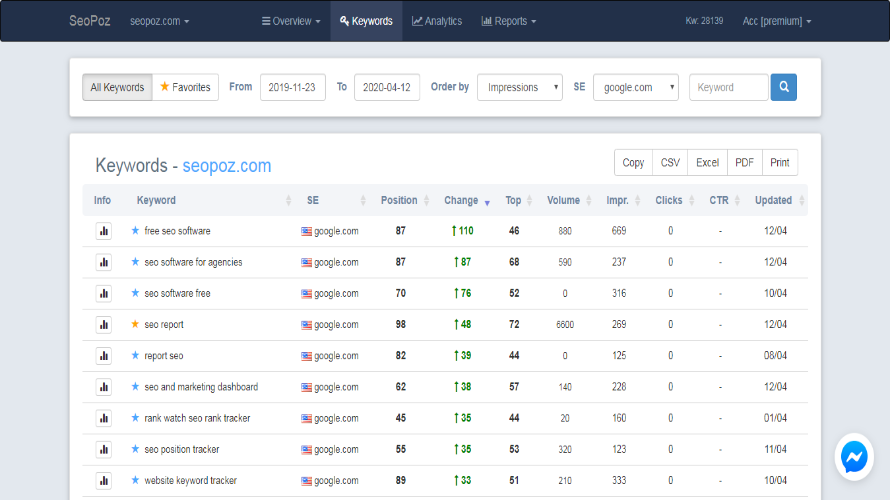Unfavorite the orange star on seo report
This screenshot has height=500, width=890.
pyautogui.click(x=135, y=324)
